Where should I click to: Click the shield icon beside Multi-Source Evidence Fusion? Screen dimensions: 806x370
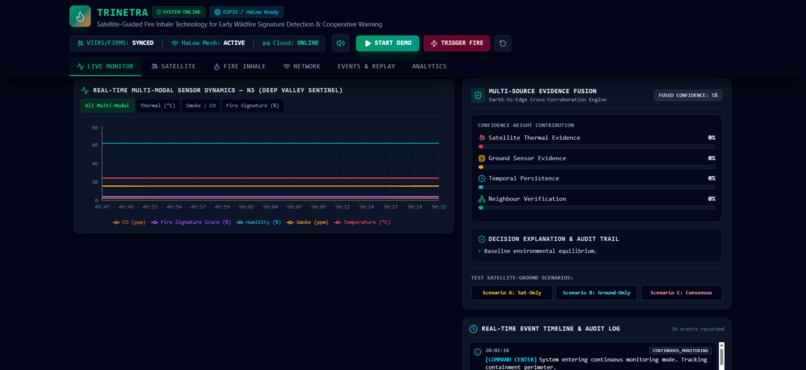478,95
